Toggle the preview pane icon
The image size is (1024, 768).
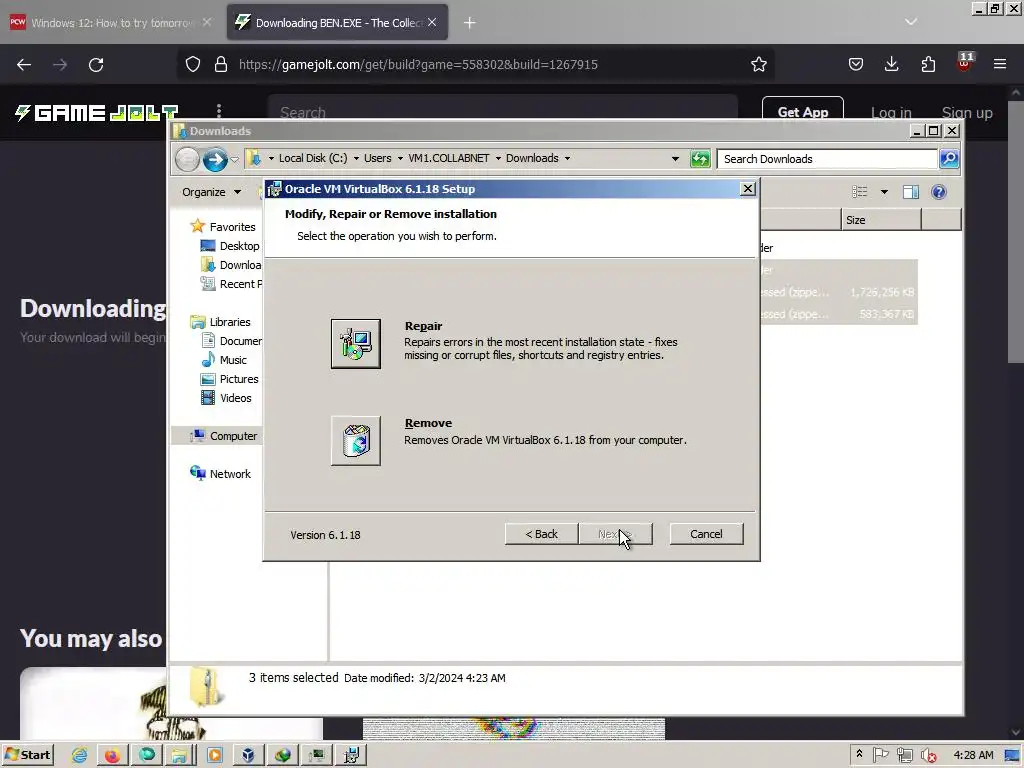coord(910,191)
